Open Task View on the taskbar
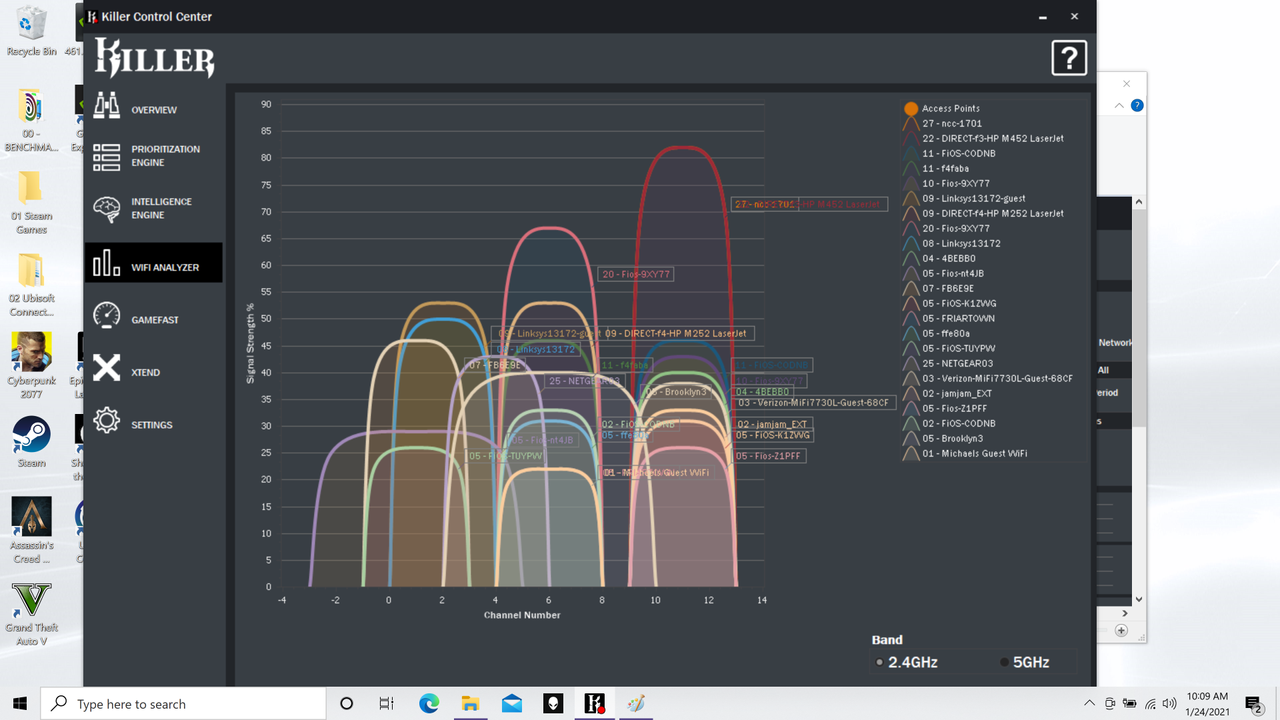Screen dimensions: 1280x720 pyautogui.click(x=387, y=704)
